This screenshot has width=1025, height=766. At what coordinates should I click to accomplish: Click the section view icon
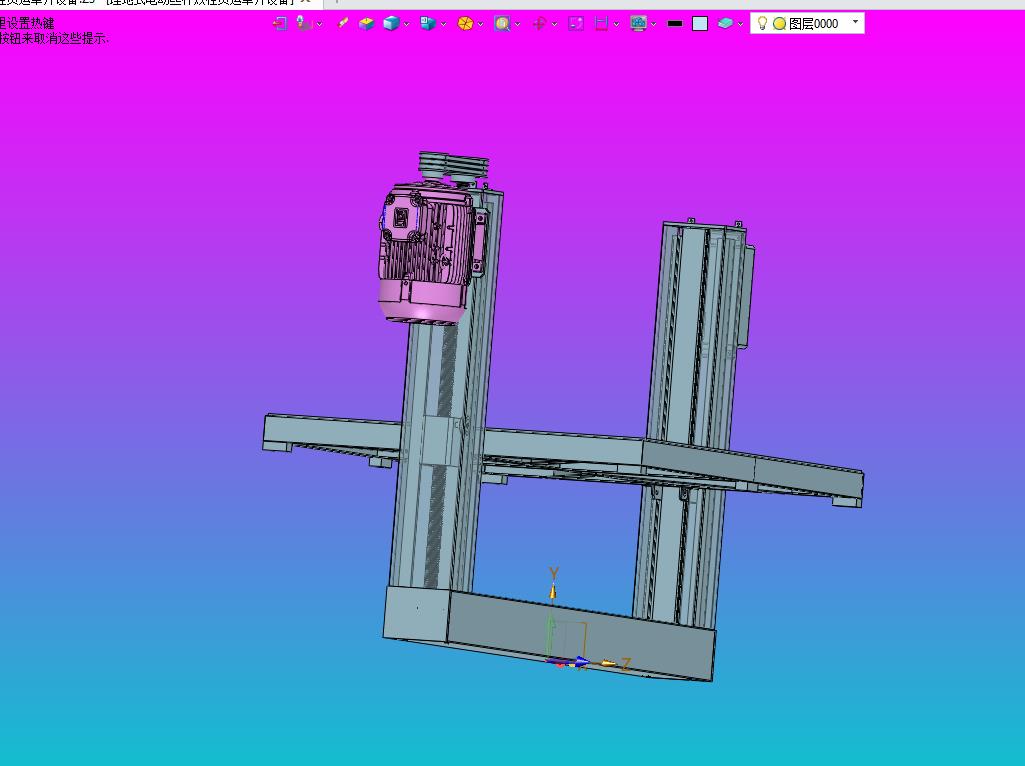point(601,24)
